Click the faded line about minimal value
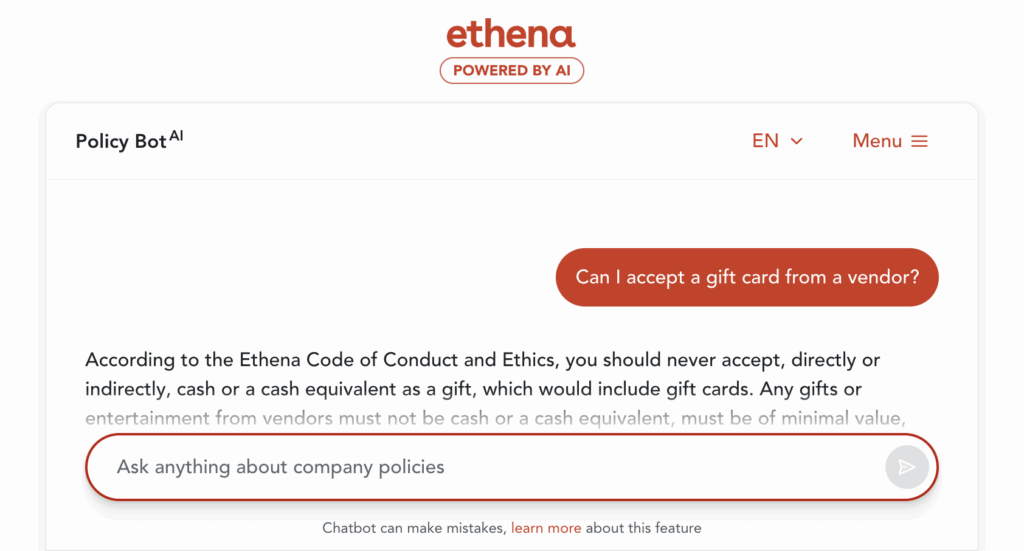 coord(495,418)
